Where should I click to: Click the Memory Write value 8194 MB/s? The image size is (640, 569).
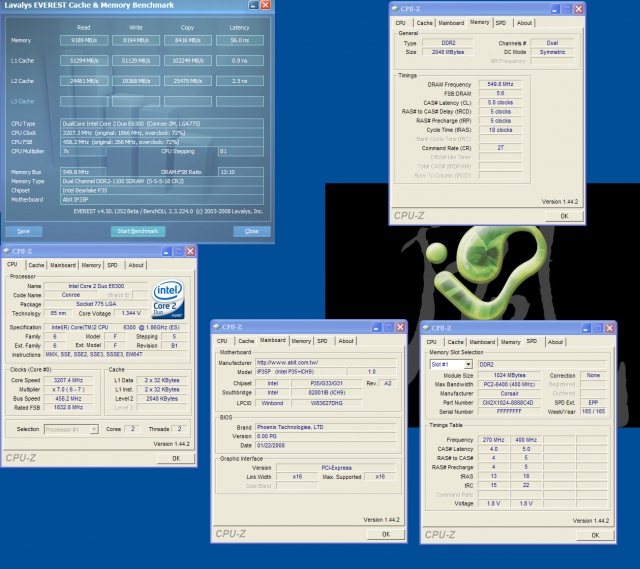pos(136,40)
